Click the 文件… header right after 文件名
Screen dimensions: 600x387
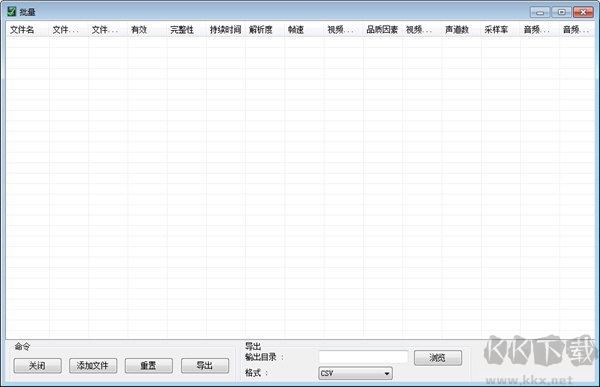(69, 30)
